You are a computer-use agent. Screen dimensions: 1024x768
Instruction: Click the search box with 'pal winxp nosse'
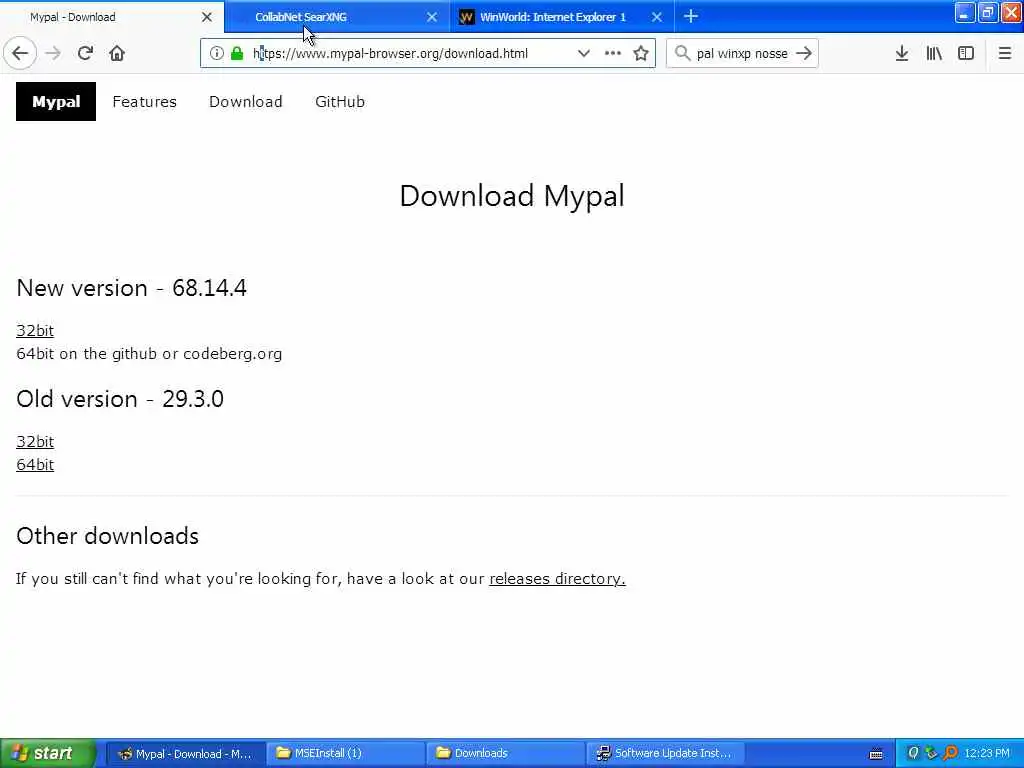click(742, 54)
